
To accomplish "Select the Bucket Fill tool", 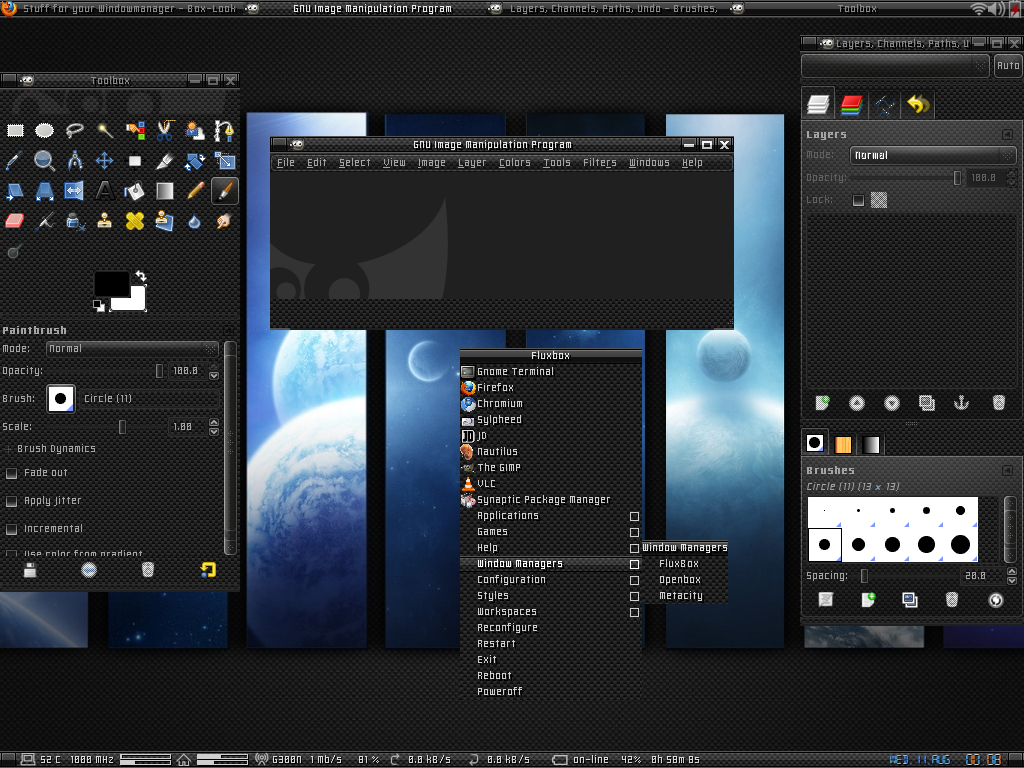I will tap(135, 191).
